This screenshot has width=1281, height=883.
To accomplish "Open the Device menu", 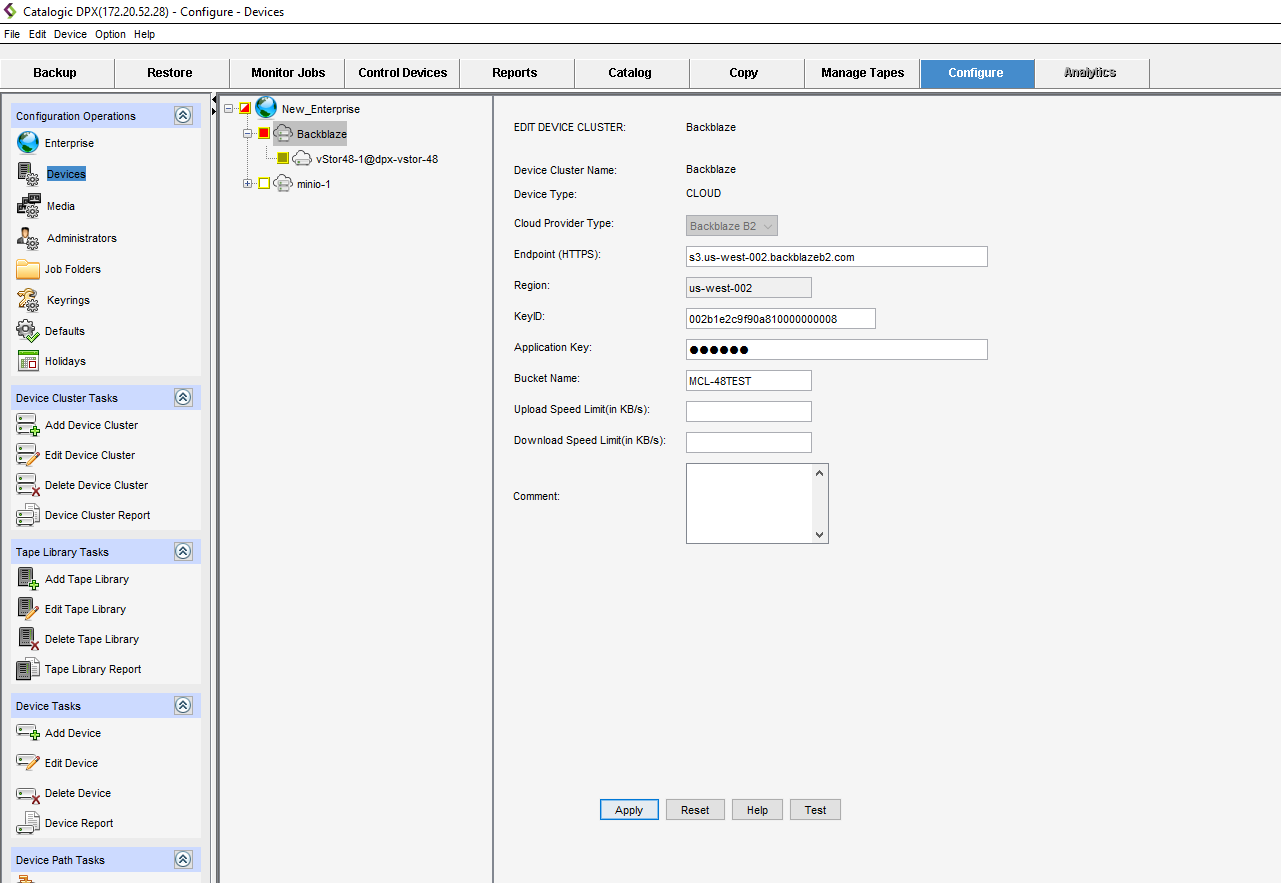I will [71, 34].
